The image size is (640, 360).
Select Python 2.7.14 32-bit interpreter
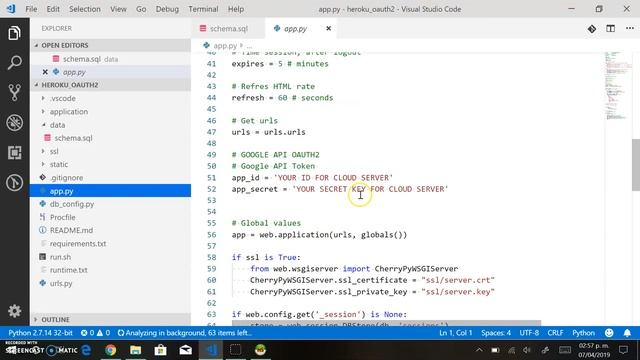pos(40,333)
